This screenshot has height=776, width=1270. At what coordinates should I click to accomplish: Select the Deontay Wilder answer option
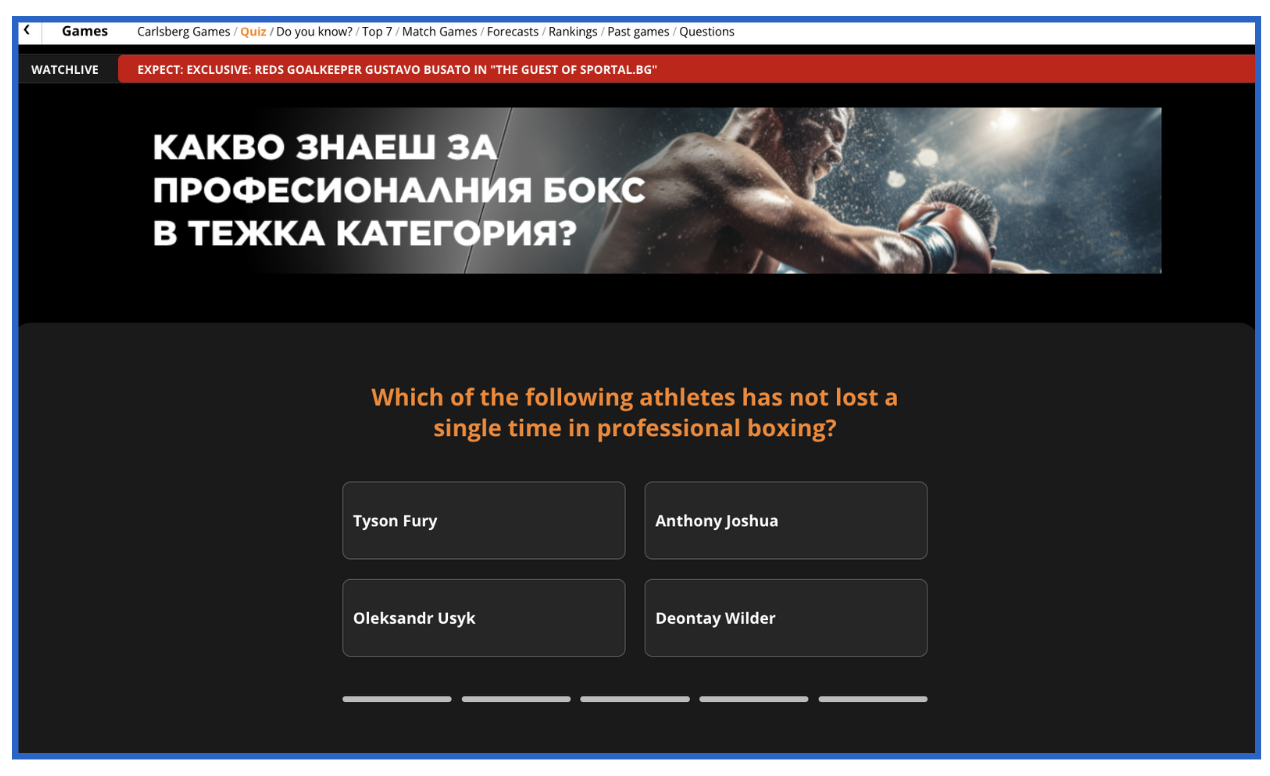click(786, 618)
